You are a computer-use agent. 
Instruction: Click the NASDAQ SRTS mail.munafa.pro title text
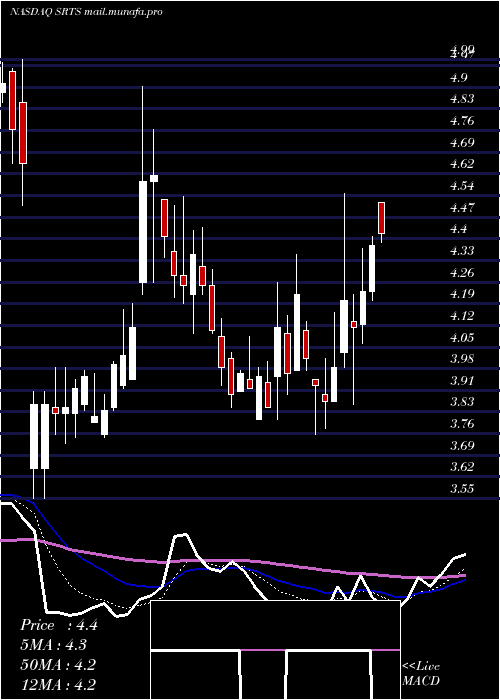(86, 12)
